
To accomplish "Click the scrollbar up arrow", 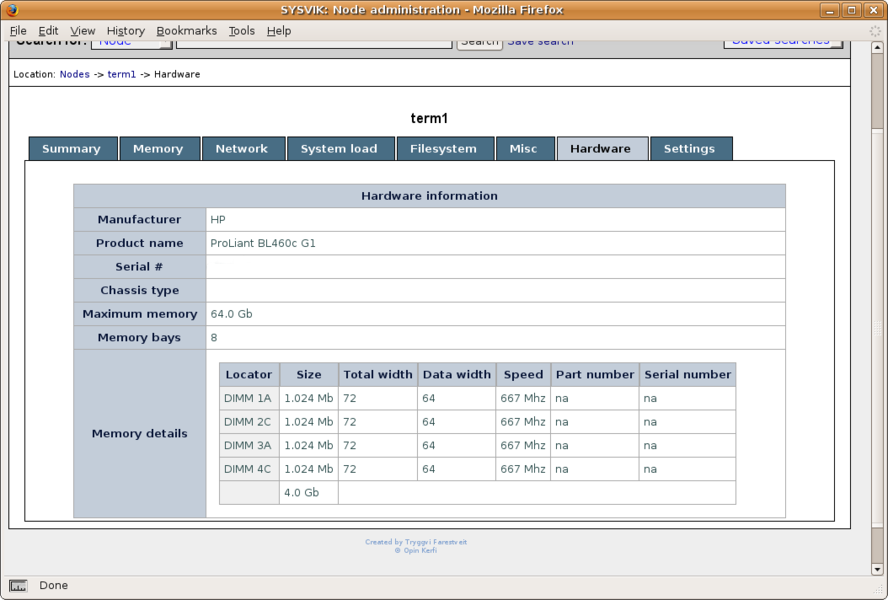I will (877, 48).
